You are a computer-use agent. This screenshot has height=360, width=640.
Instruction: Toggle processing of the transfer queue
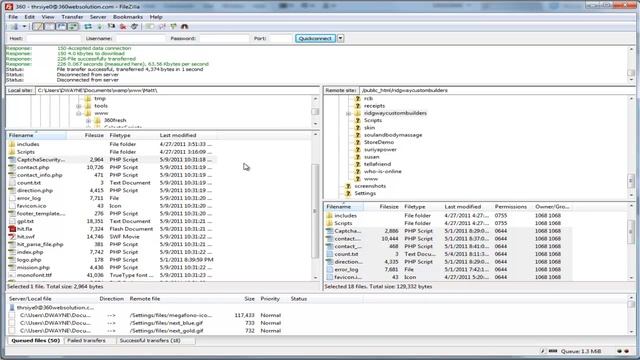[100, 27]
